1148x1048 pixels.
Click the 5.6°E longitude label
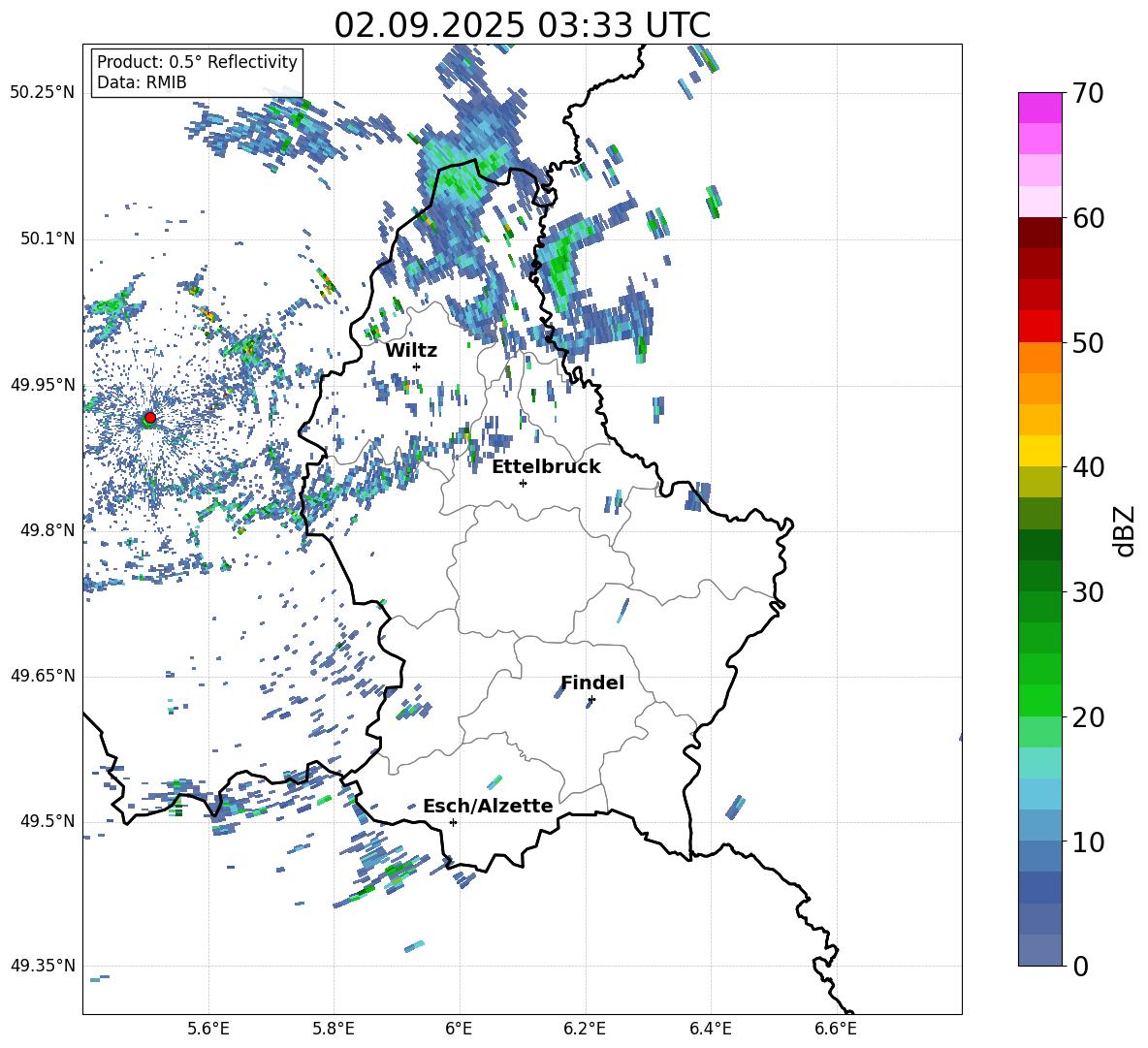click(x=208, y=1029)
